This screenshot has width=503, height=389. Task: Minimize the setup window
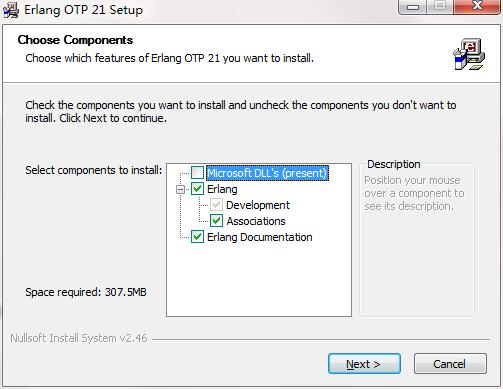[x=413, y=6]
